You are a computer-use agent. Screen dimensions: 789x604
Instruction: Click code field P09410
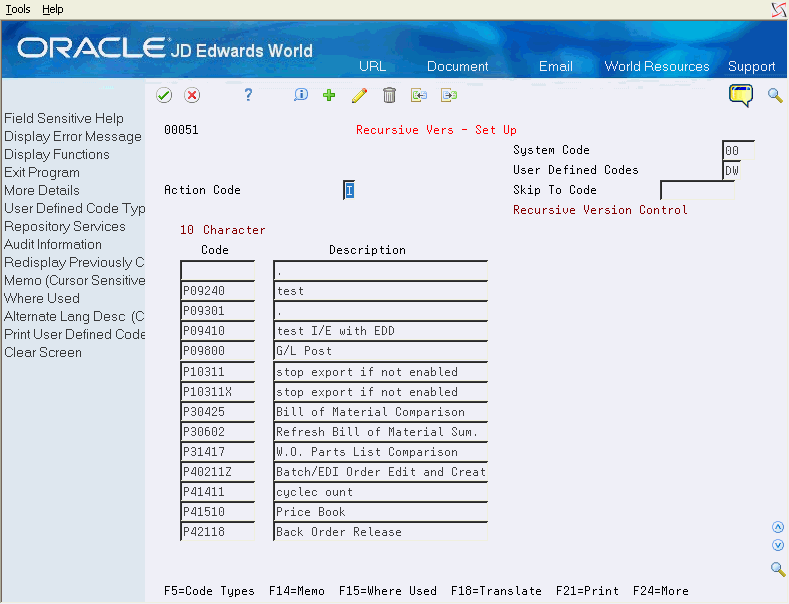point(217,331)
